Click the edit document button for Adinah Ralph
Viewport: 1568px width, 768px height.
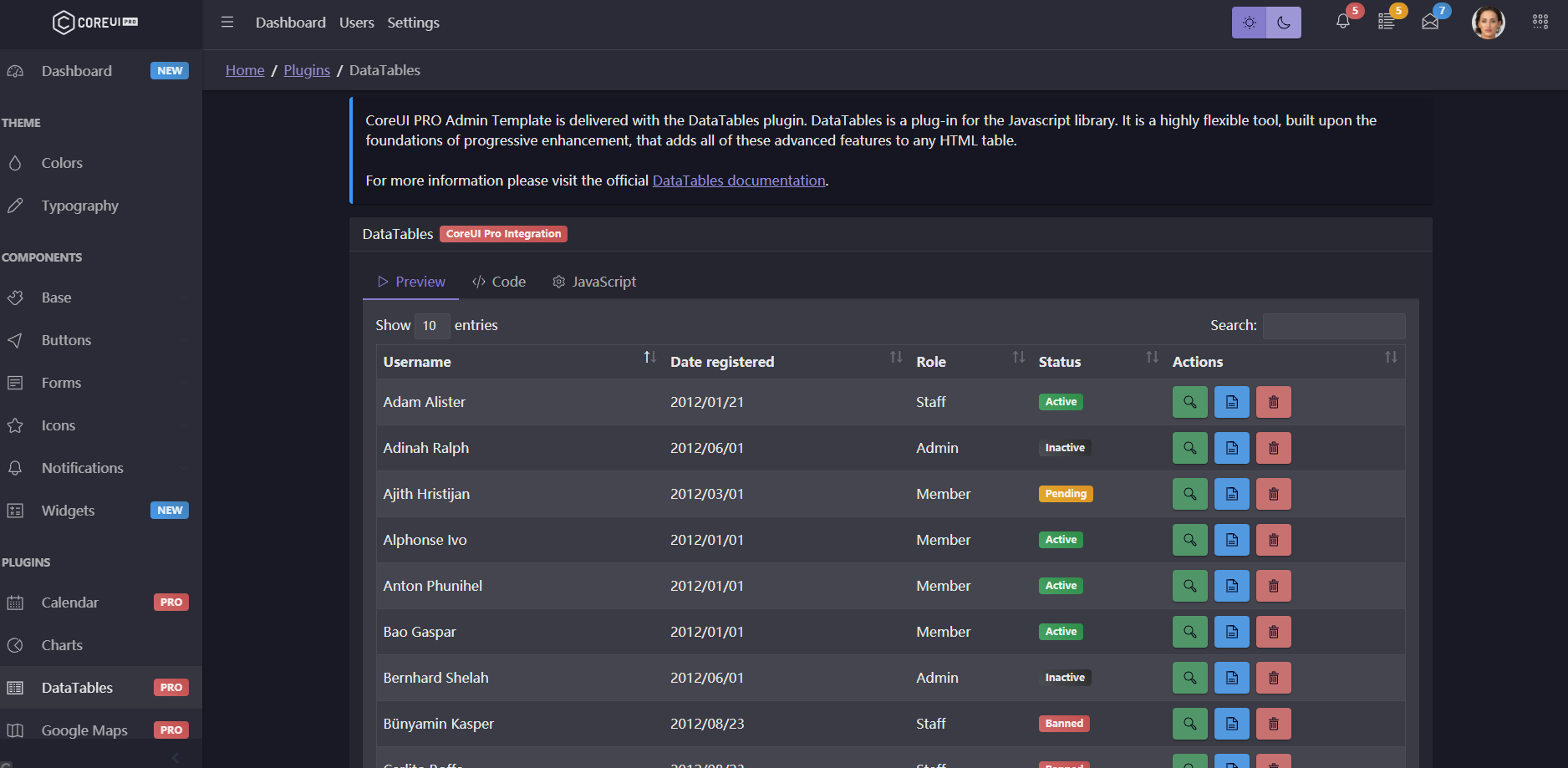(x=1231, y=448)
